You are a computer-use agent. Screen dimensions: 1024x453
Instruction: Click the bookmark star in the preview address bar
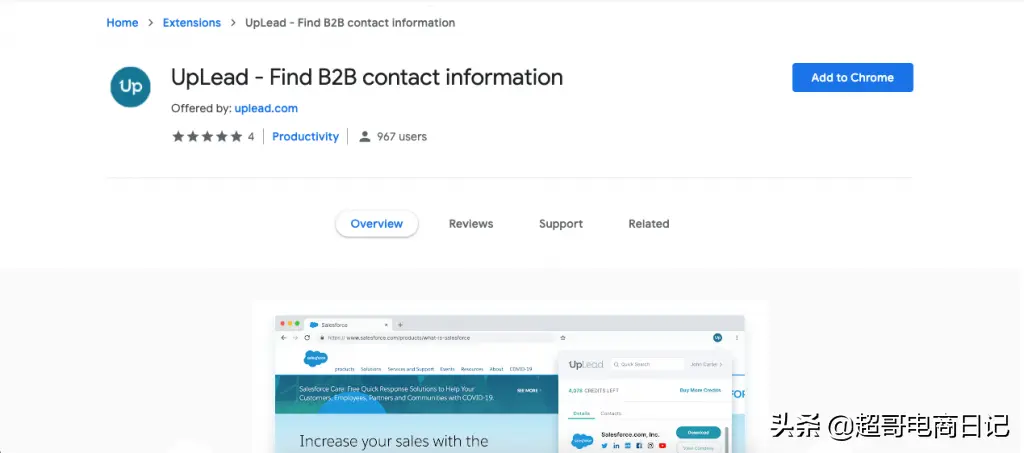(x=563, y=337)
